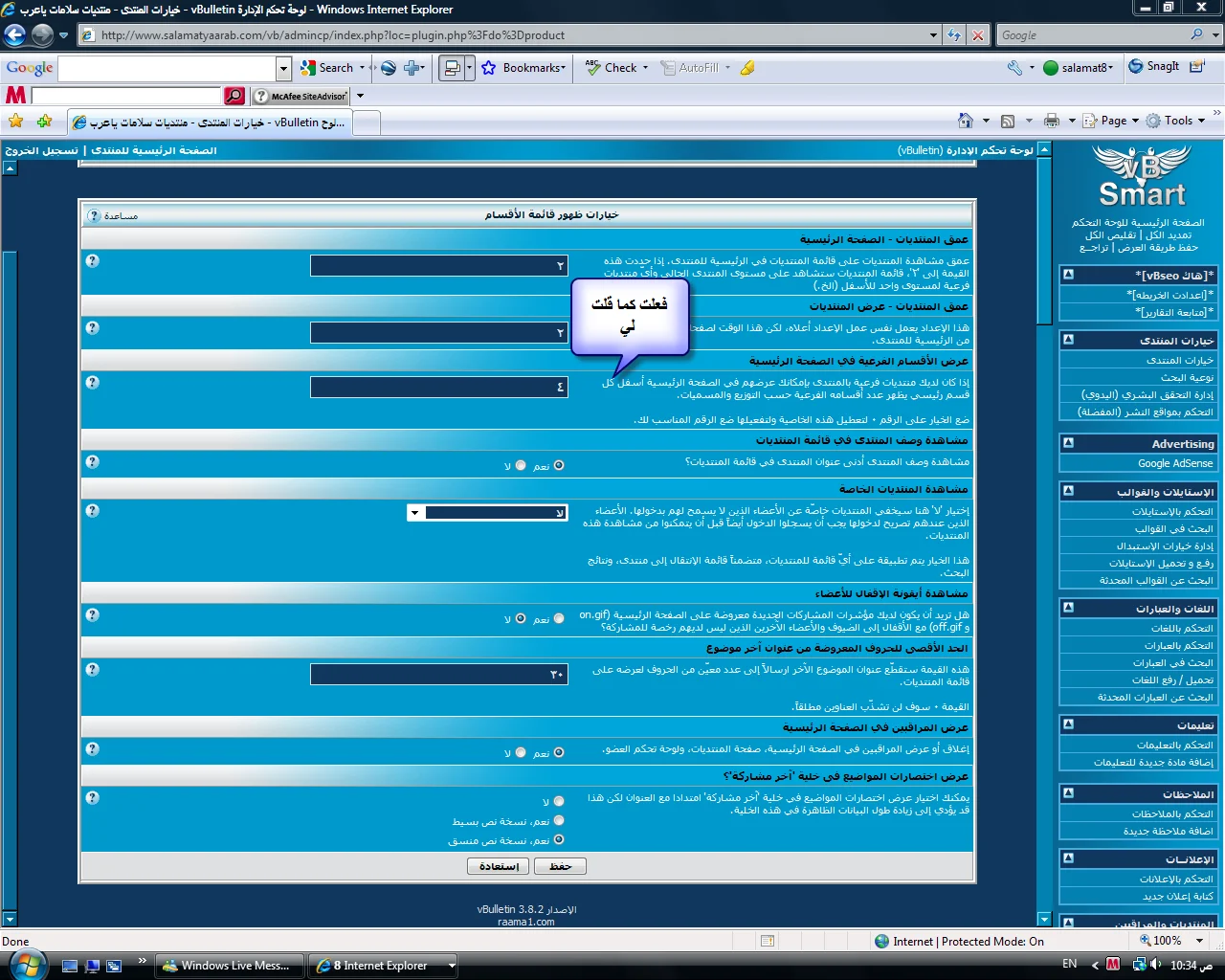Click the Print icon in the command bar
The height and width of the screenshot is (980, 1225).
pyautogui.click(x=1052, y=121)
